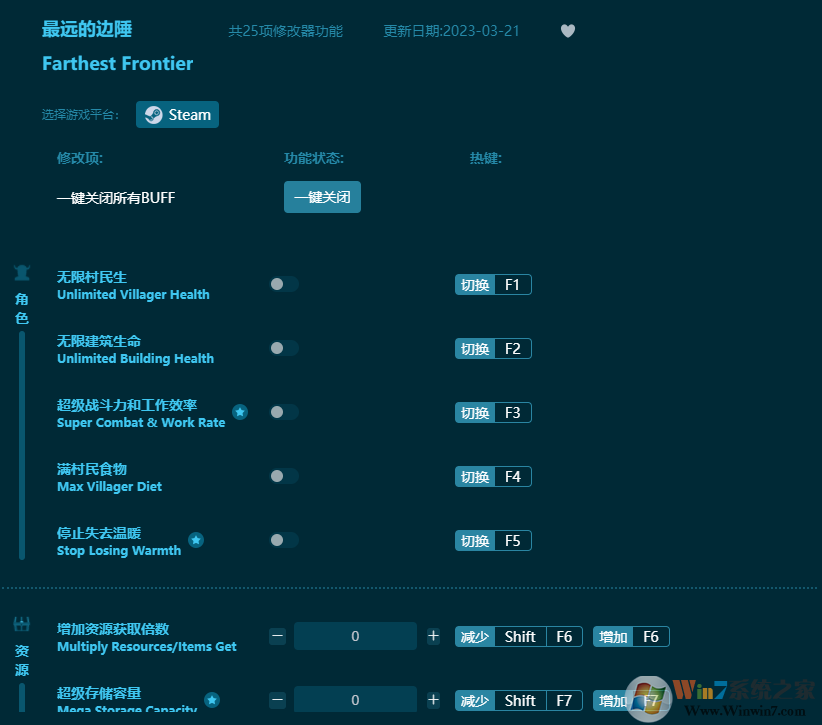Select the 角色 label in the sidebar
This screenshot has height=725, width=822.
click(21, 307)
